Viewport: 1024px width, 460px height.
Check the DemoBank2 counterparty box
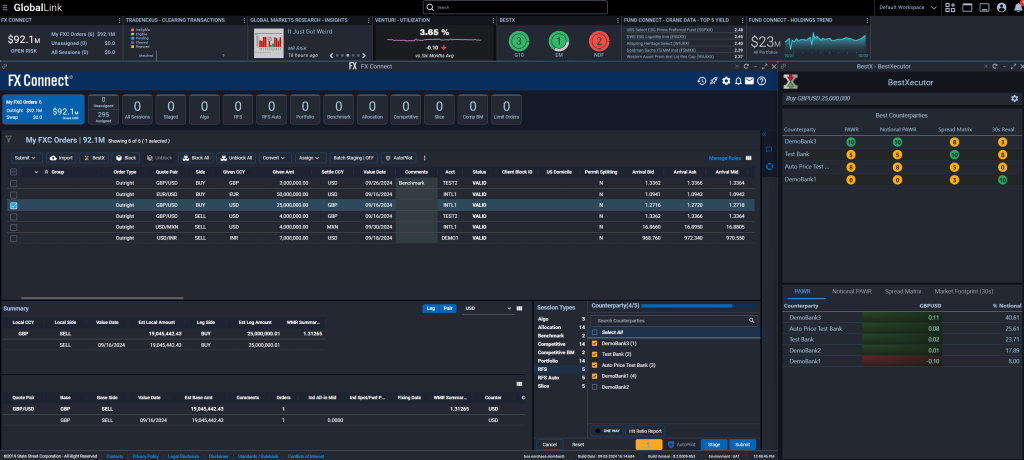pos(596,386)
